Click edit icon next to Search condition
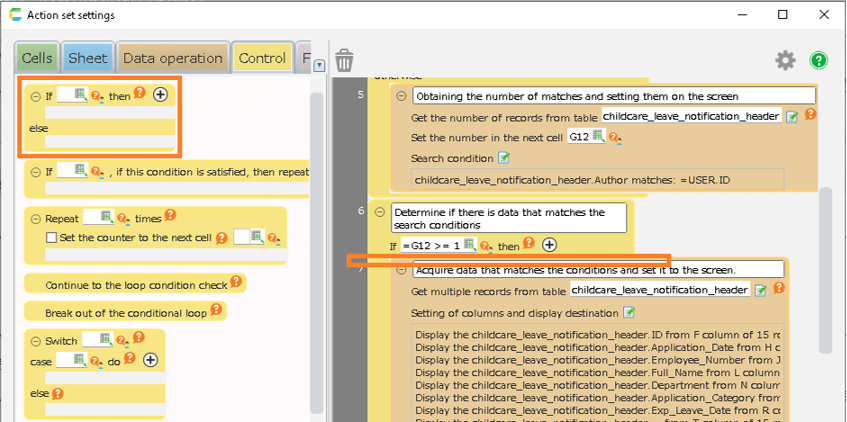 [x=504, y=158]
